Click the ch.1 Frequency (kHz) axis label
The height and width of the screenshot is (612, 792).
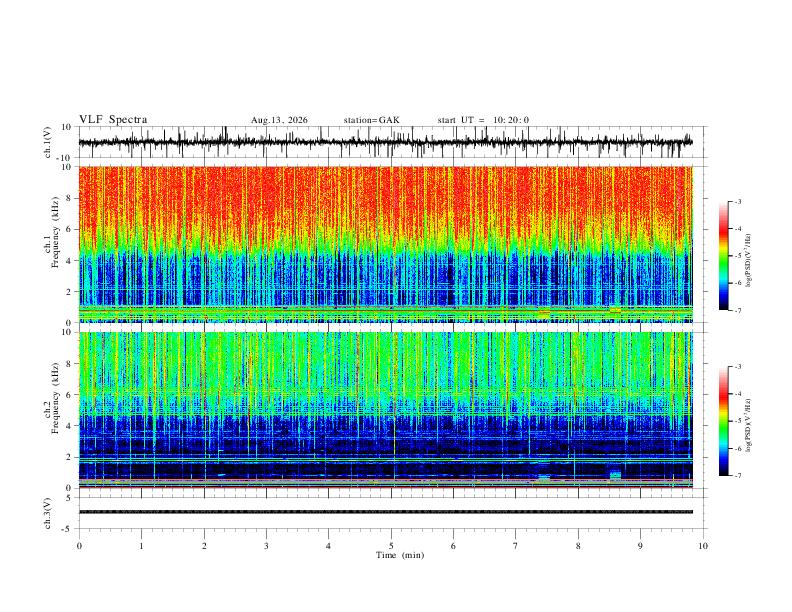pos(56,245)
